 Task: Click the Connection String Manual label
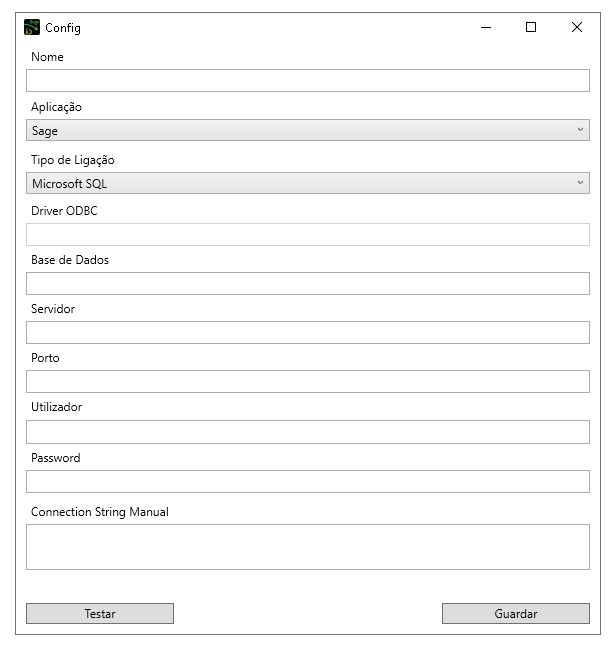[100, 512]
